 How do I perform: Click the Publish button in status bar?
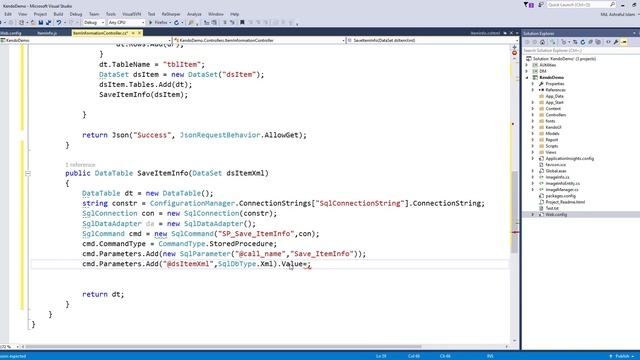tap(622, 356)
